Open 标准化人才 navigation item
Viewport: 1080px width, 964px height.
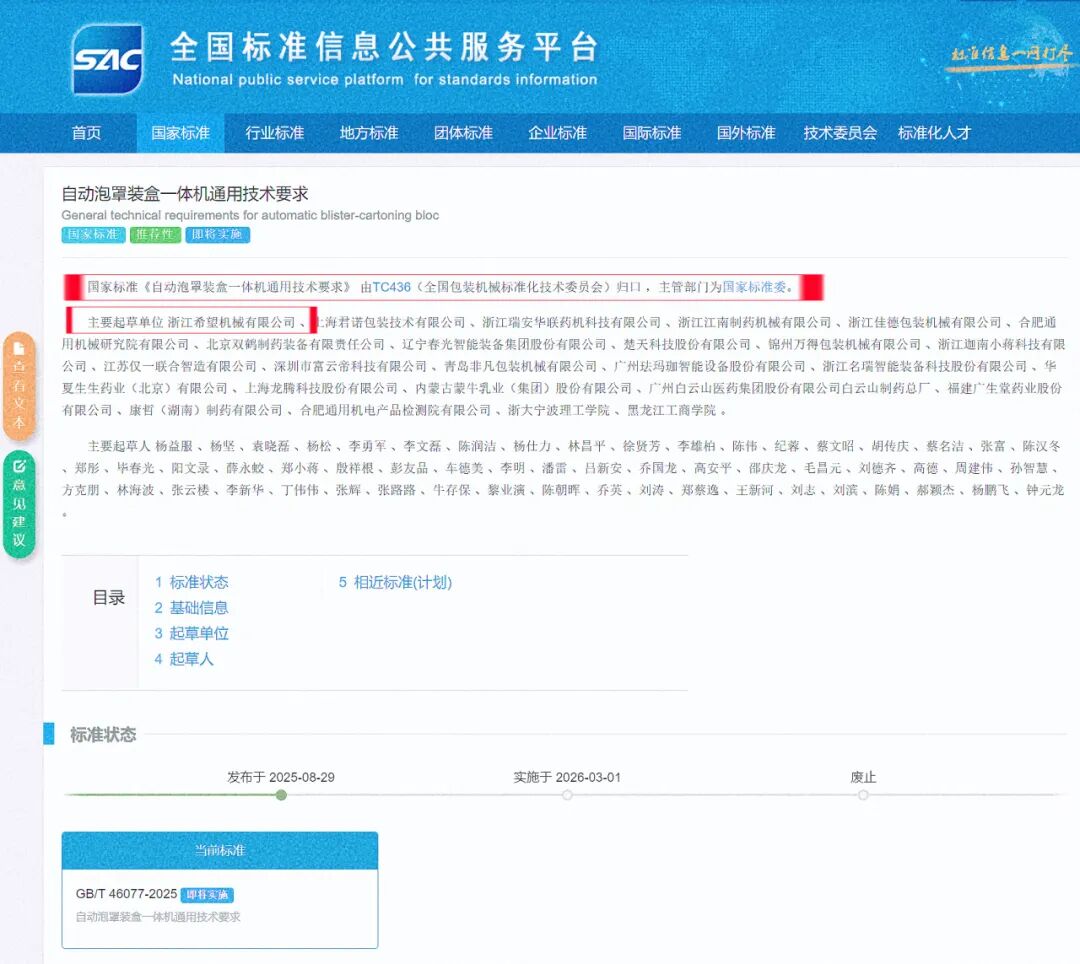click(x=935, y=133)
